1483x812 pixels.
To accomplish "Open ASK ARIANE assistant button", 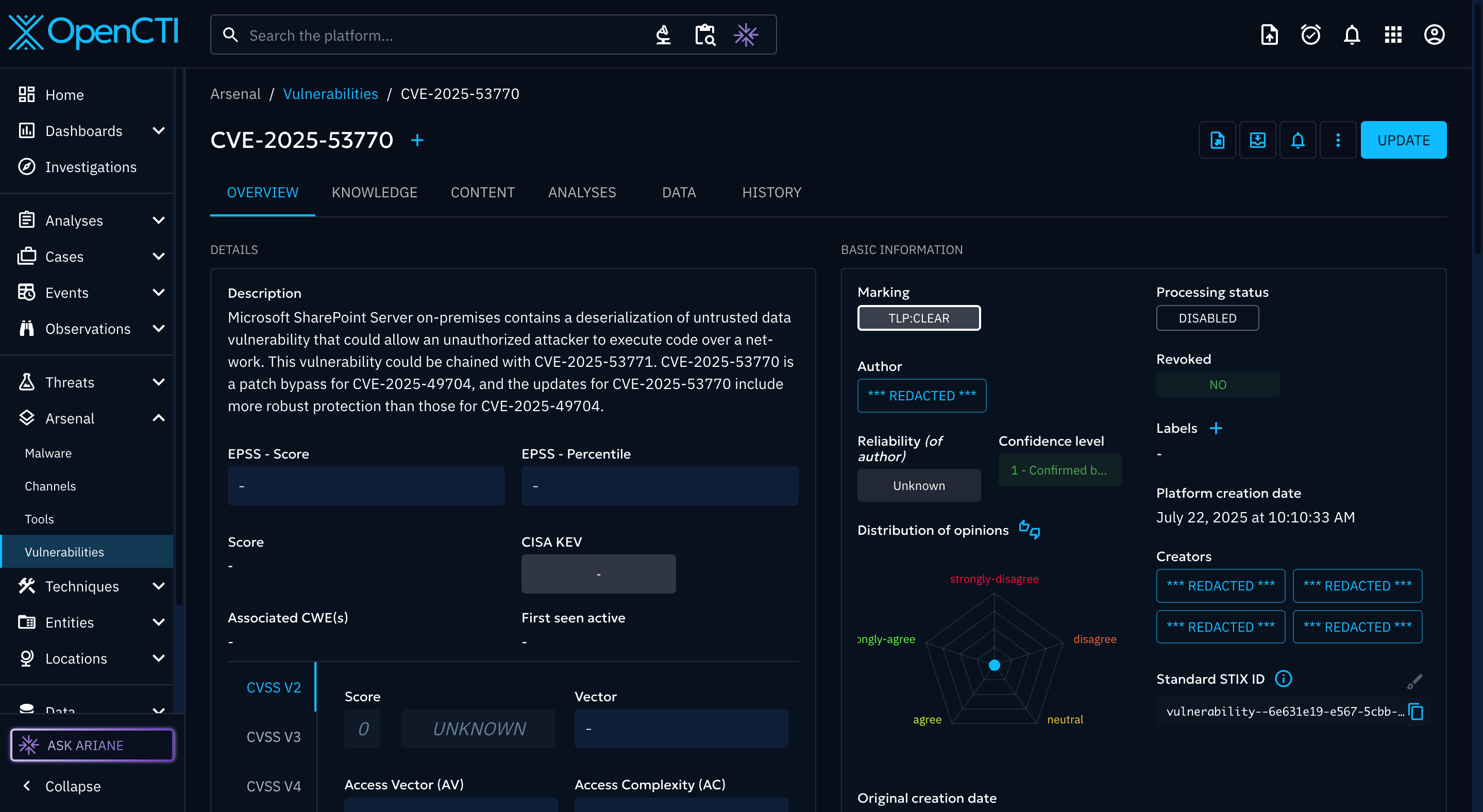I will tap(92, 745).
